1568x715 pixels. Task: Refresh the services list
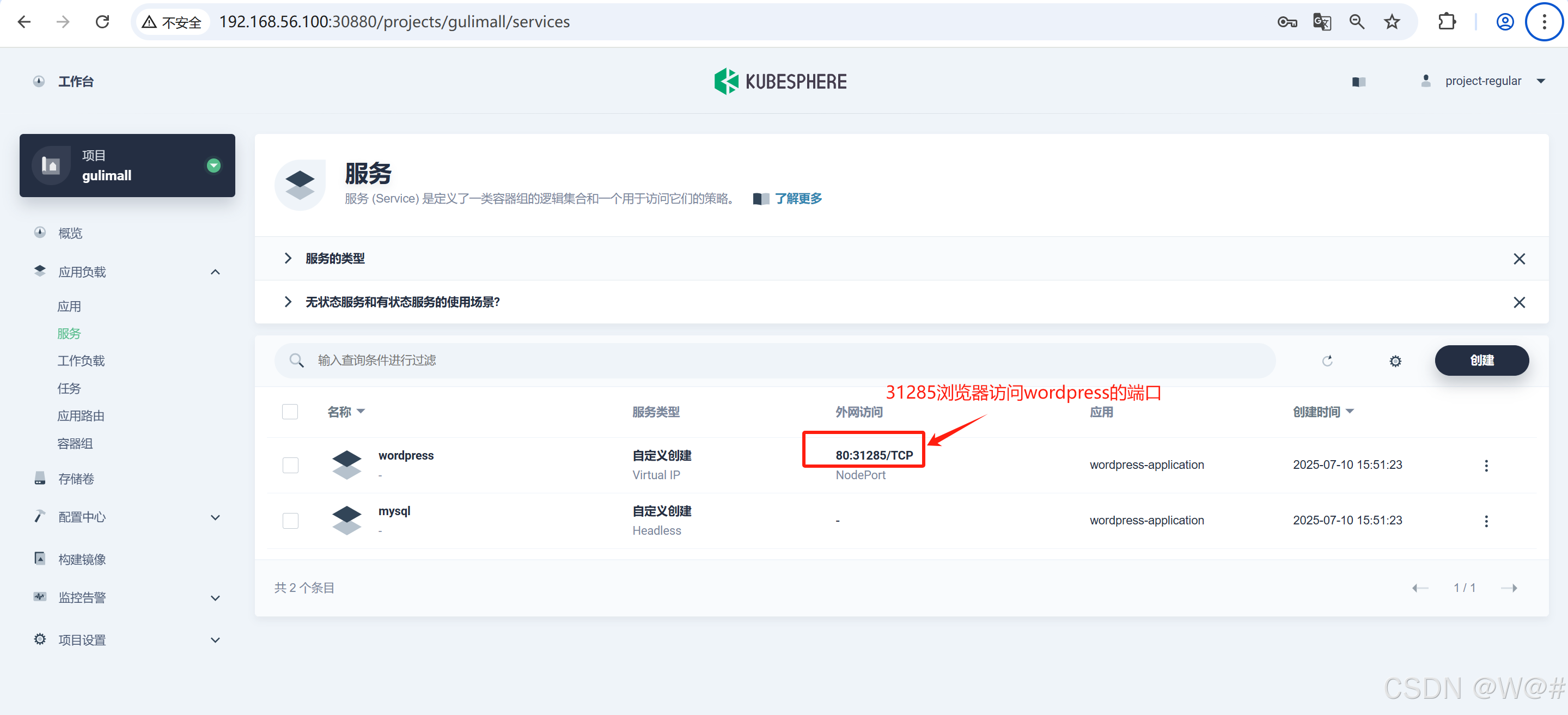coord(1327,361)
